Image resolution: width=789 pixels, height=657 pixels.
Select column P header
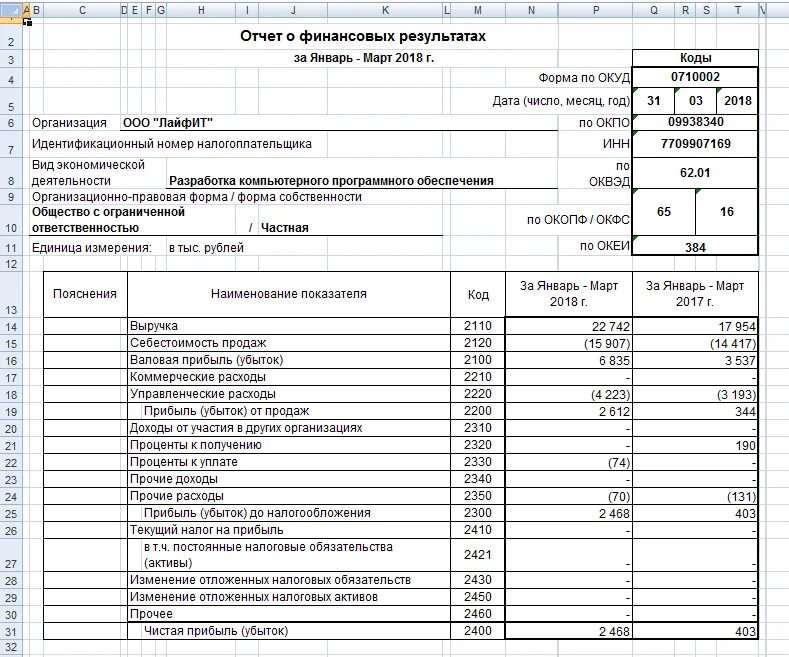(x=595, y=10)
